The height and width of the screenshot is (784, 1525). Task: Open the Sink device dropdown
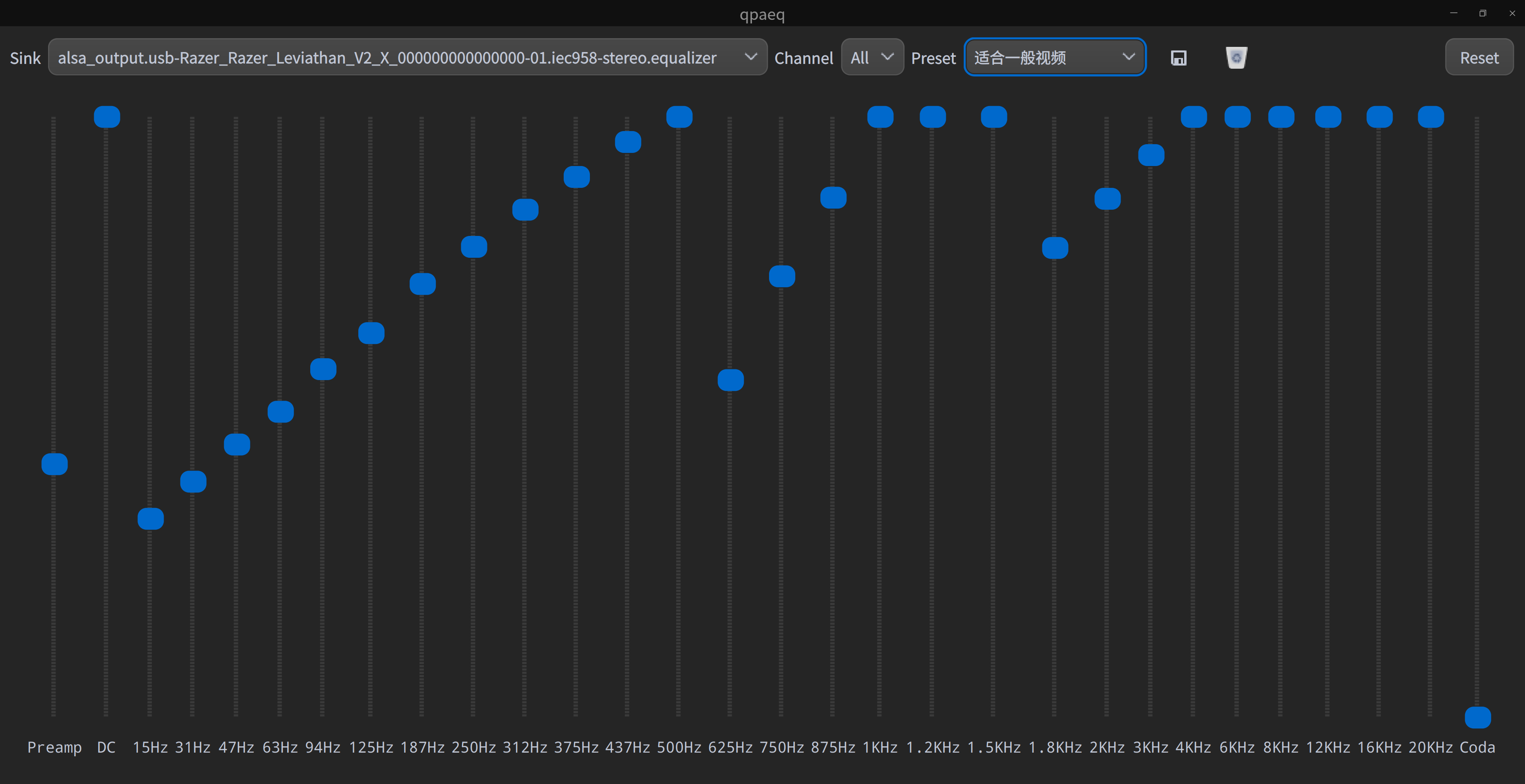click(407, 58)
